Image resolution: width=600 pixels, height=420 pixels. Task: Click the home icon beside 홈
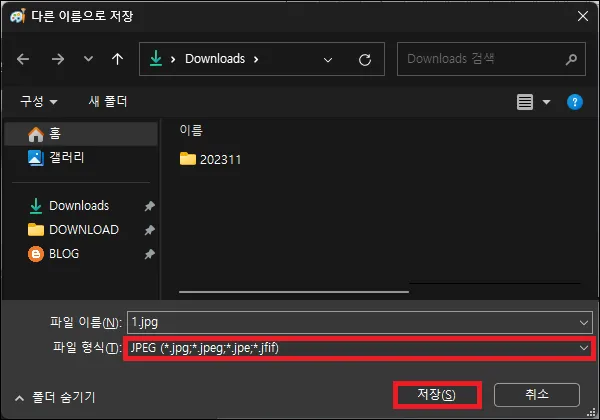tap(36, 134)
